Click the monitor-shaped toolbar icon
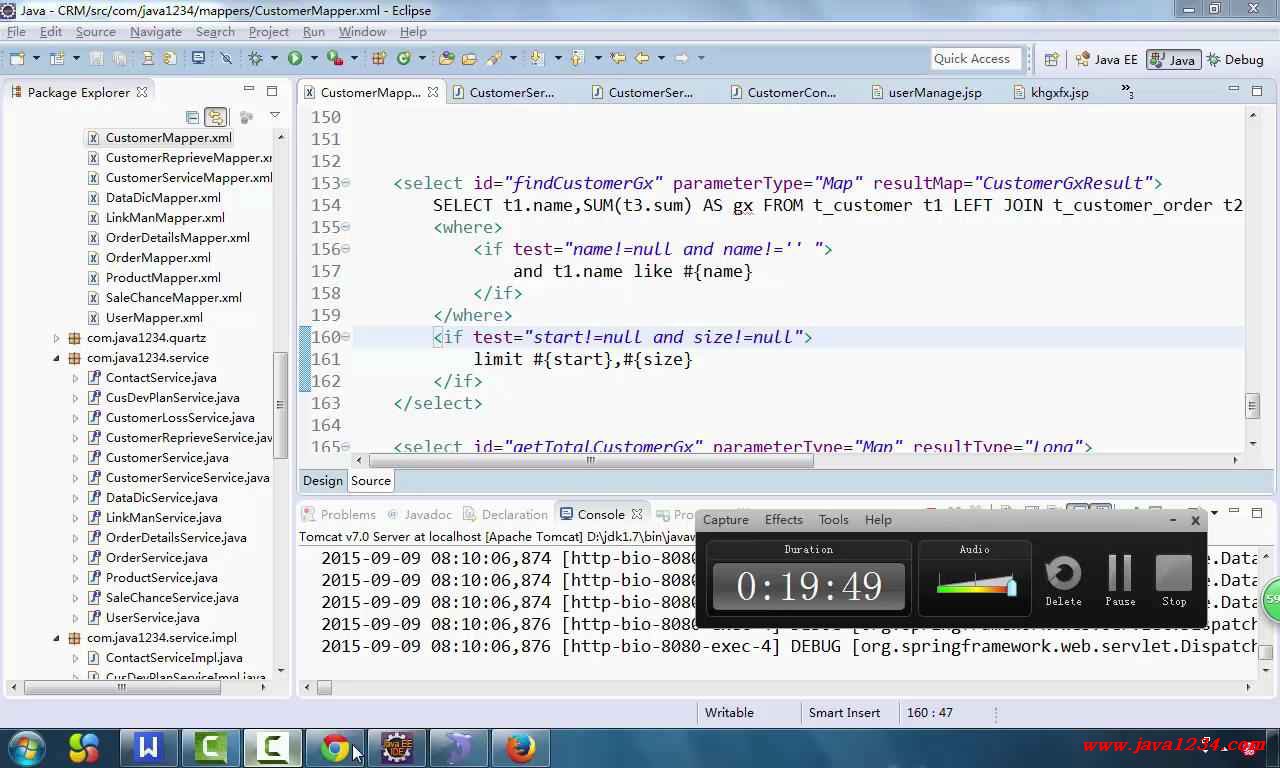The width and height of the screenshot is (1280, 768). tap(198, 58)
